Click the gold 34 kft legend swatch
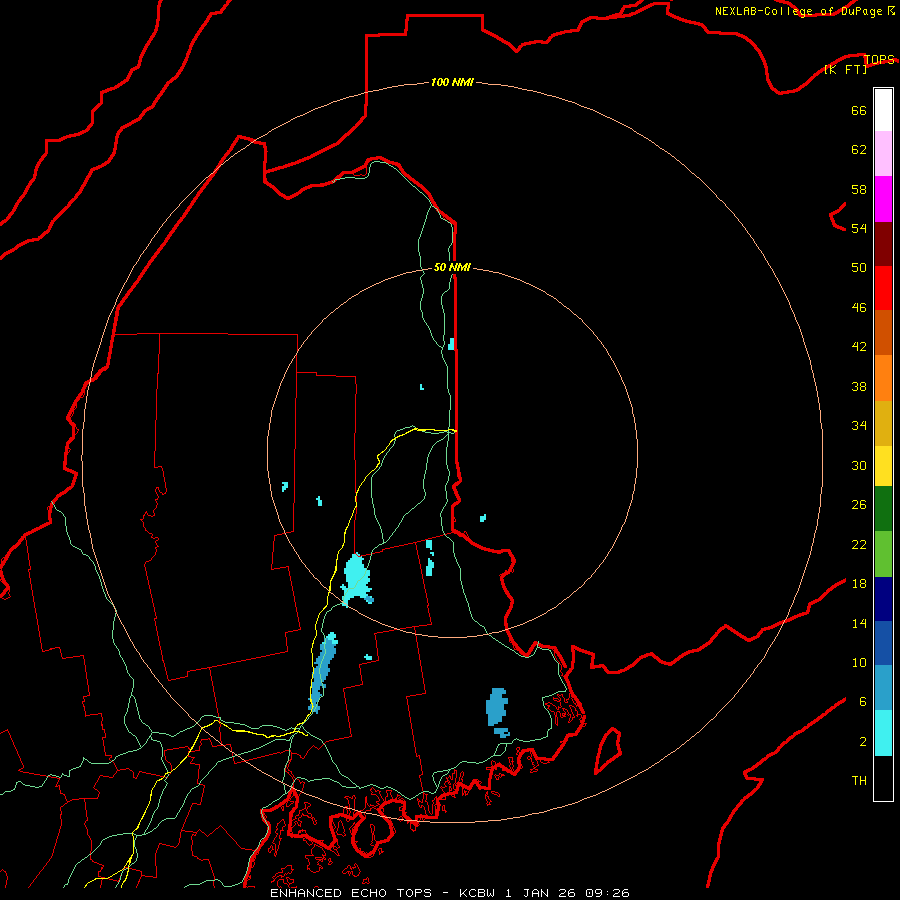Image resolution: width=900 pixels, height=900 pixels. 883,423
